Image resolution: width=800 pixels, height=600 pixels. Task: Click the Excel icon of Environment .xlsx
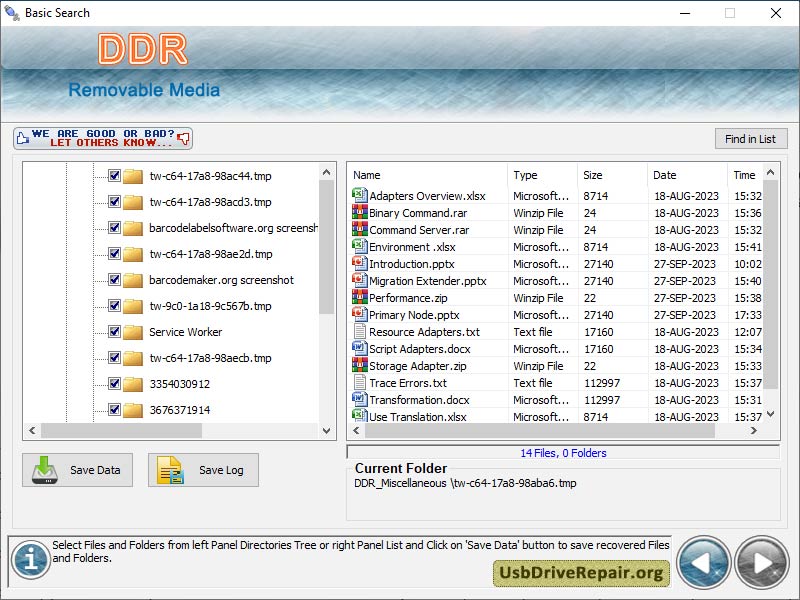pos(360,246)
